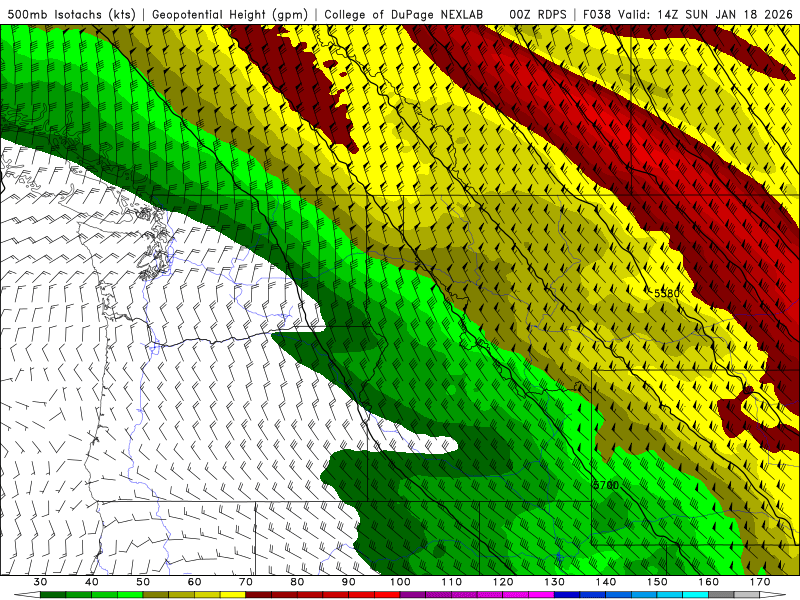
Task: Click the 30 knot legend value
Action: [x=40, y=582]
